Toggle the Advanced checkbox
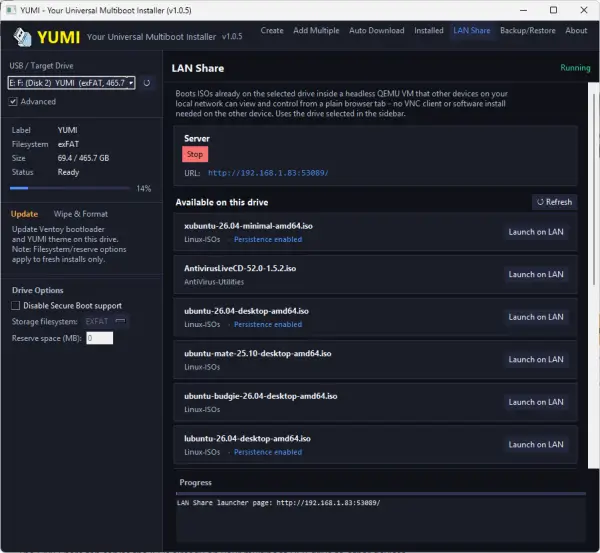600x553 pixels. coord(13,101)
